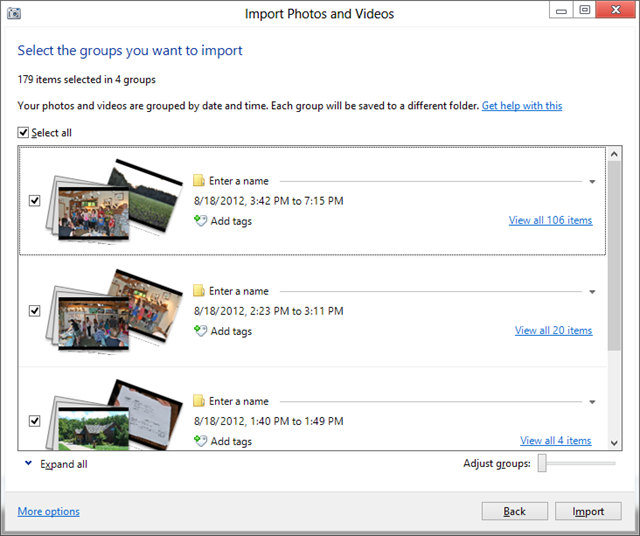This screenshot has width=640, height=536.
Task: Go Back to the previous step
Action: (514, 511)
